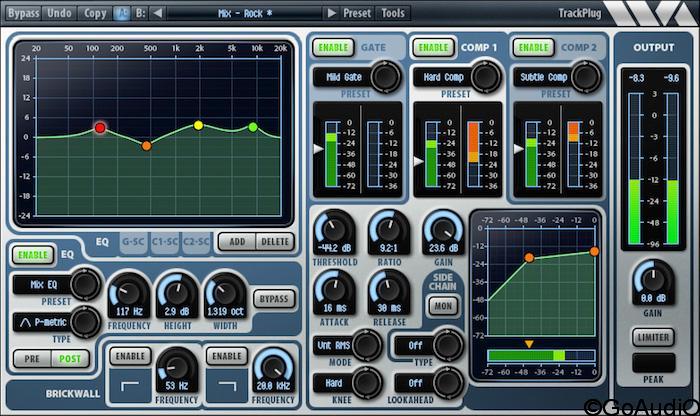
Task: Click the THRESHOLD knob showing -44.2 dB
Action: pyautogui.click(x=334, y=231)
